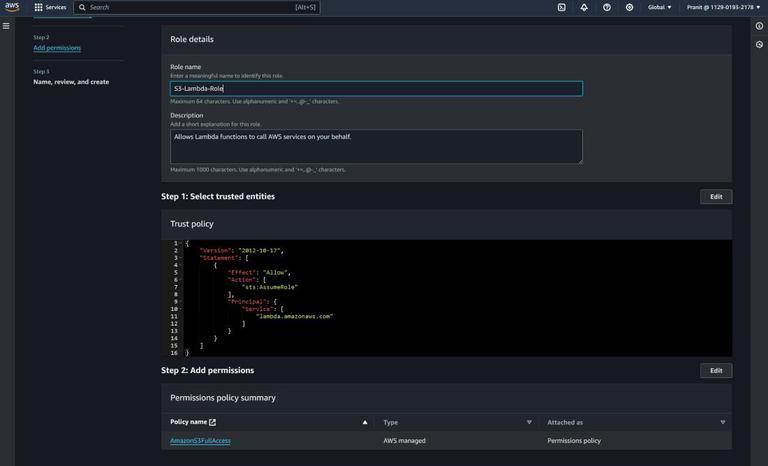768x466 pixels.
Task: Open the AmazonS3FullAccess policy link
Action: [200, 441]
